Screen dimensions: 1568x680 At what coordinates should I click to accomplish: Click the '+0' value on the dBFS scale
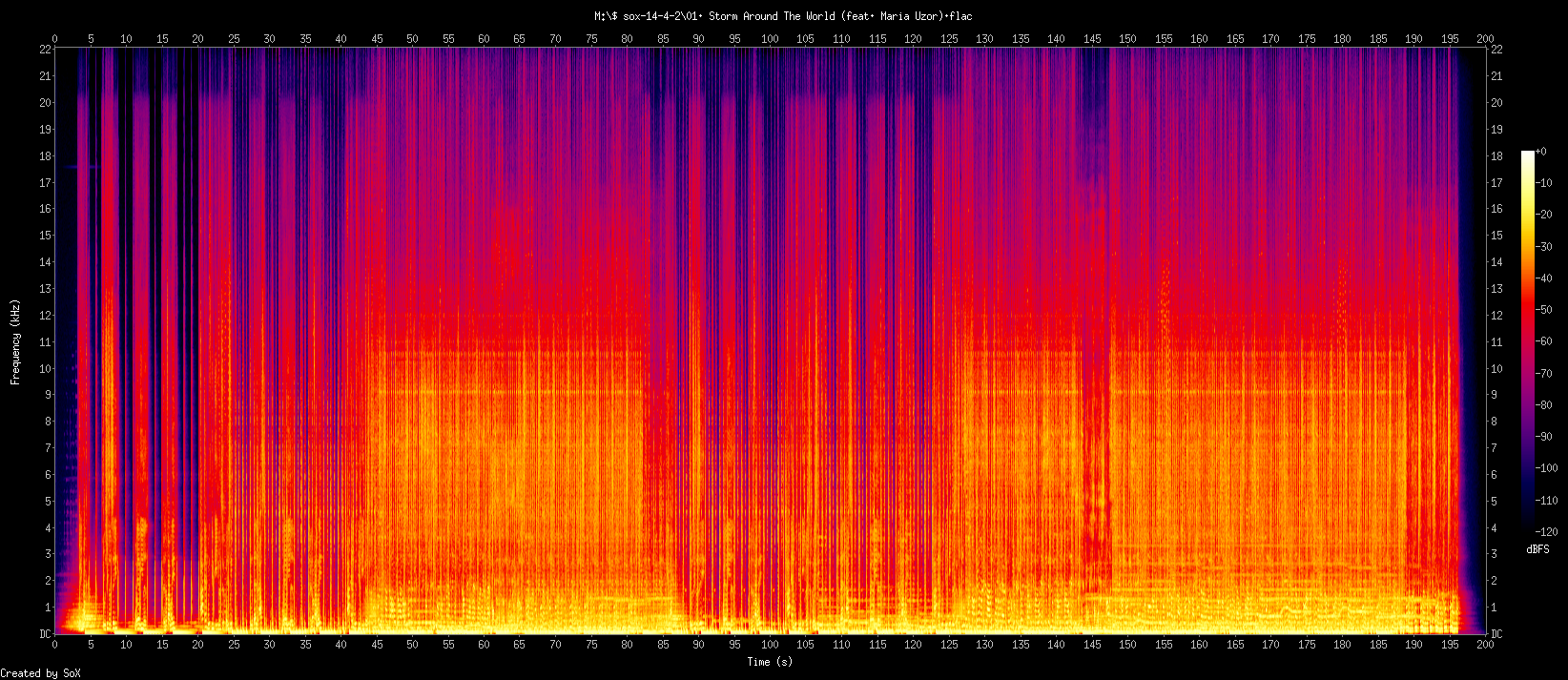[1541, 153]
